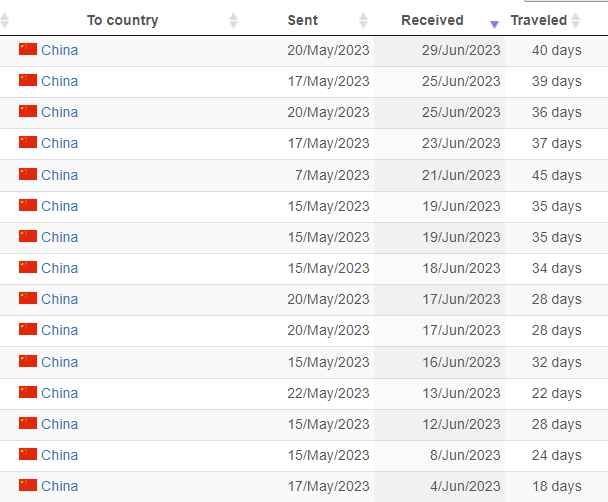Click China flag in 45 days row
The width and height of the screenshot is (608, 502).
[28, 174]
